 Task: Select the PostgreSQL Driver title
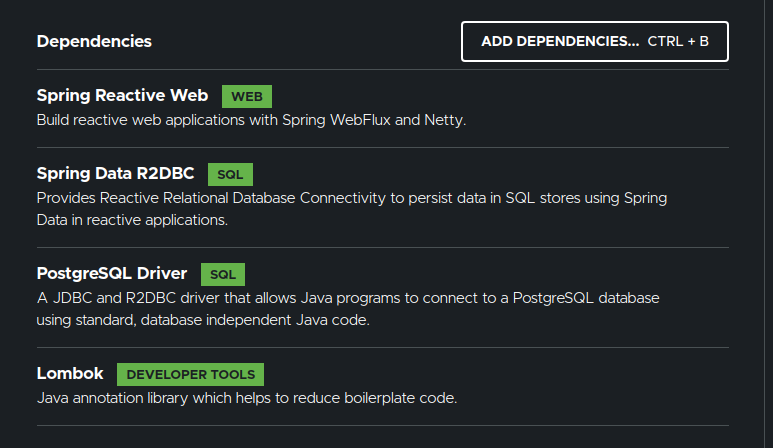pos(111,273)
